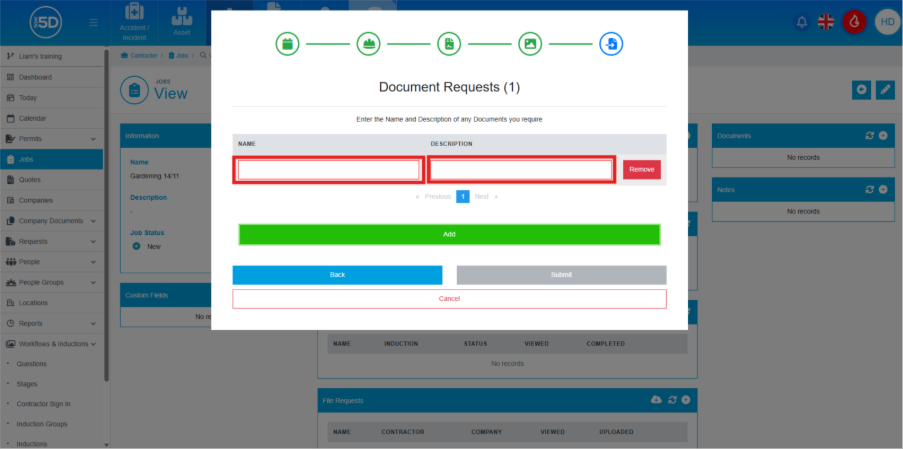
Task: Expand Company Documents in sidebar
Action: point(93,221)
